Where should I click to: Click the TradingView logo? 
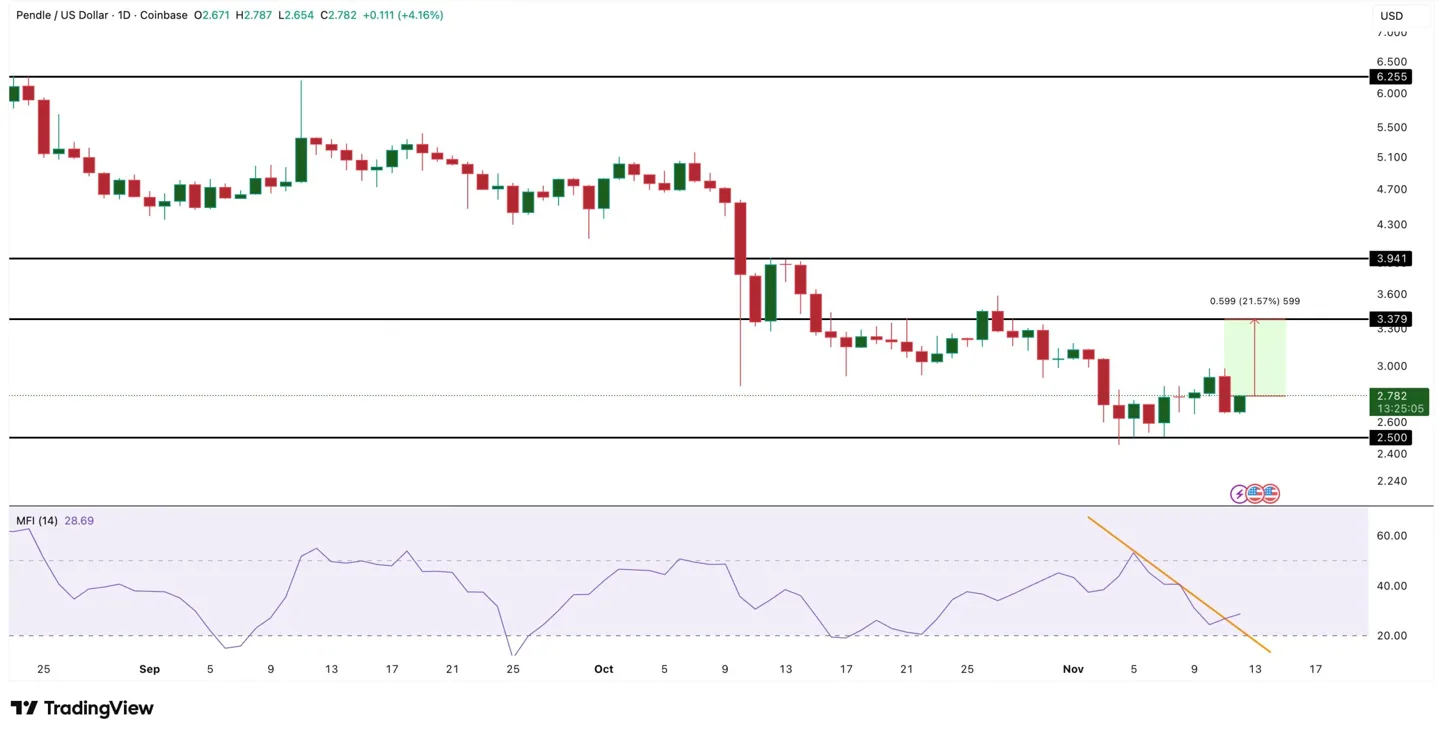tap(82, 708)
